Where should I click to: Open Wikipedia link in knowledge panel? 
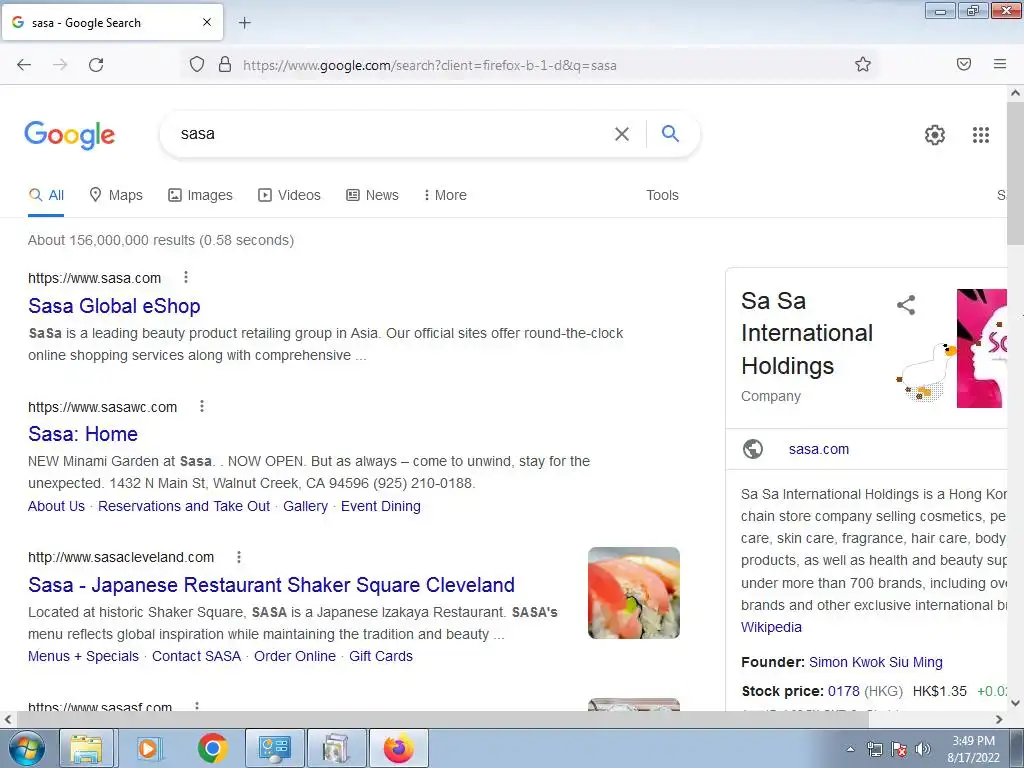point(771,627)
